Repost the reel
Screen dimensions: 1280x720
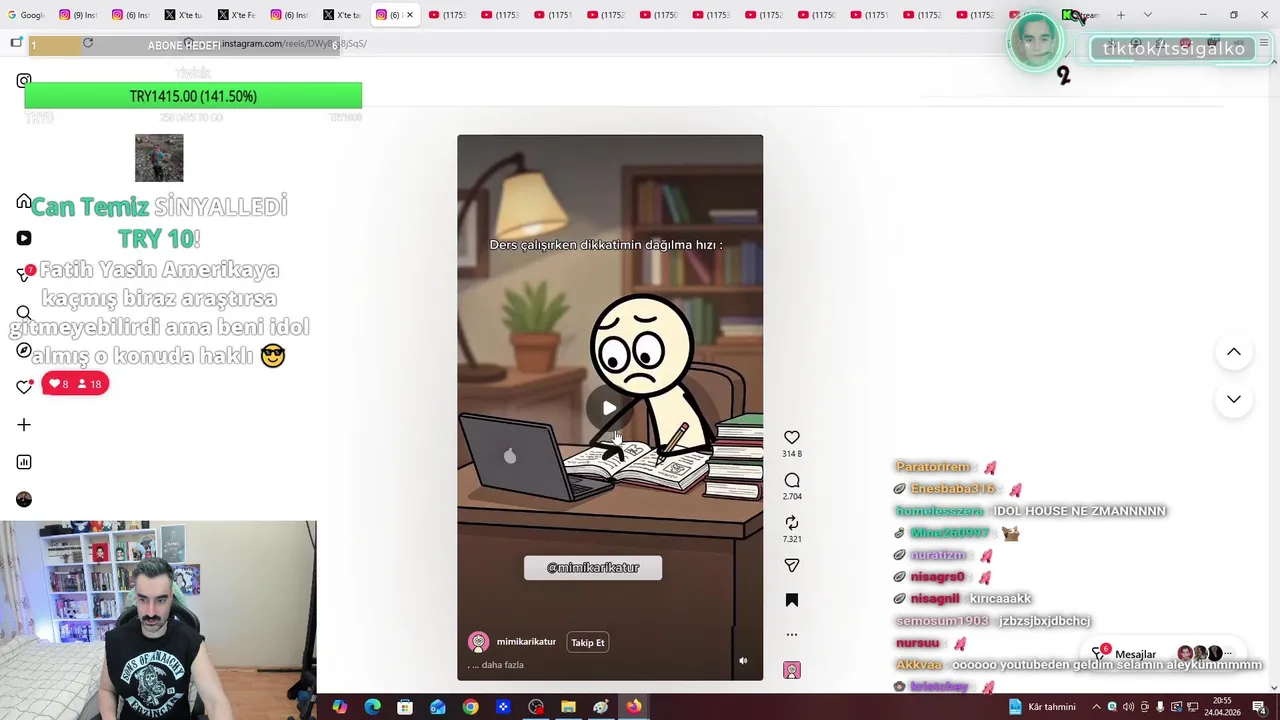click(x=792, y=523)
